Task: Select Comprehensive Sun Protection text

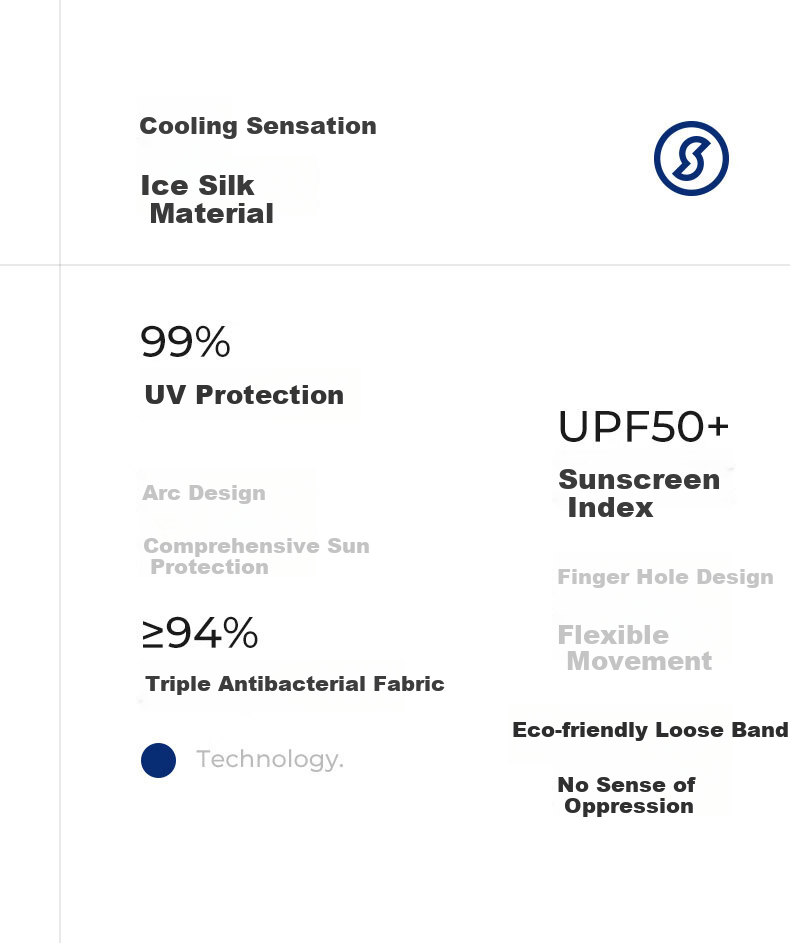Action: [257, 556]
